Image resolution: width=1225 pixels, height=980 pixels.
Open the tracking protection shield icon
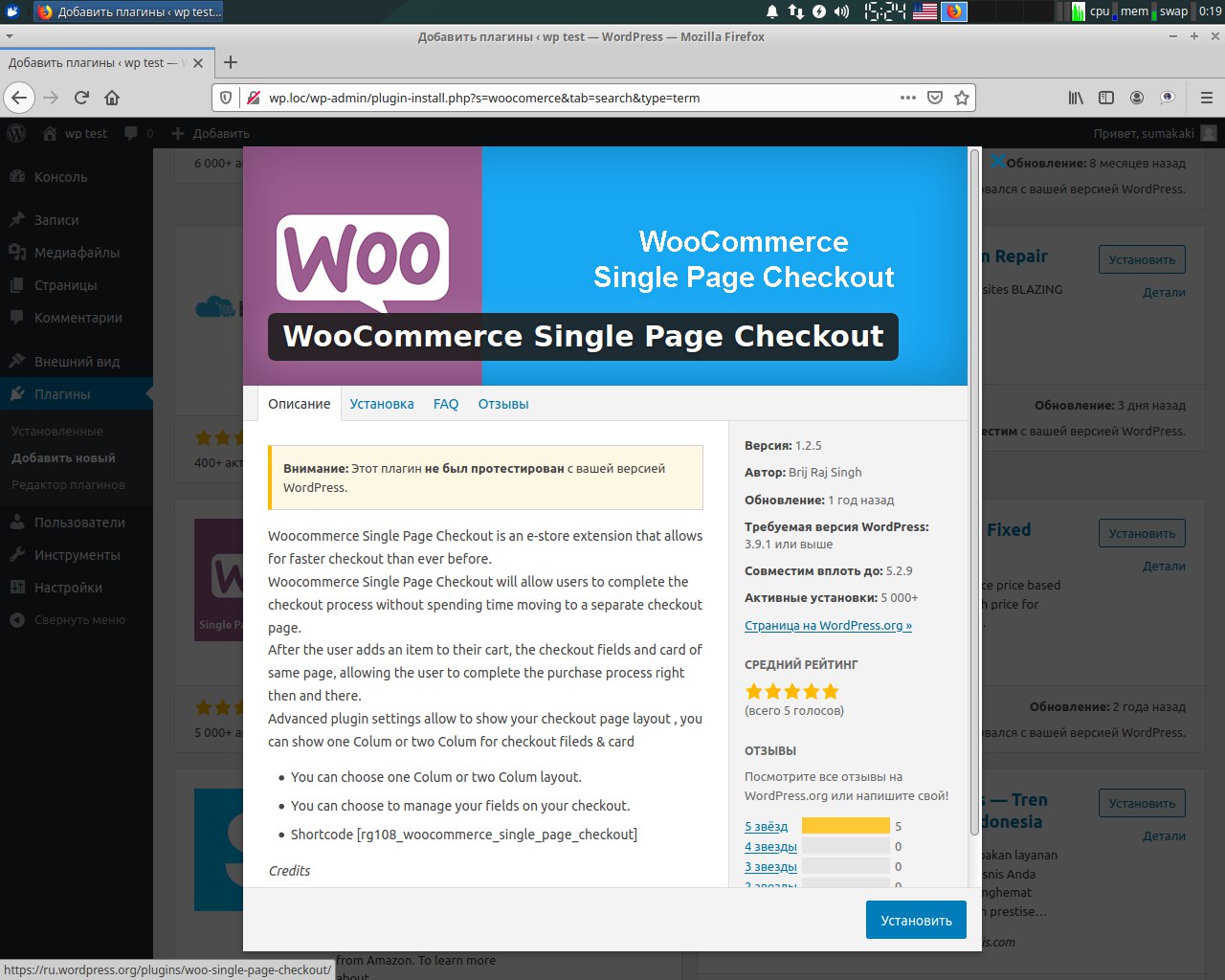point(226,98)
